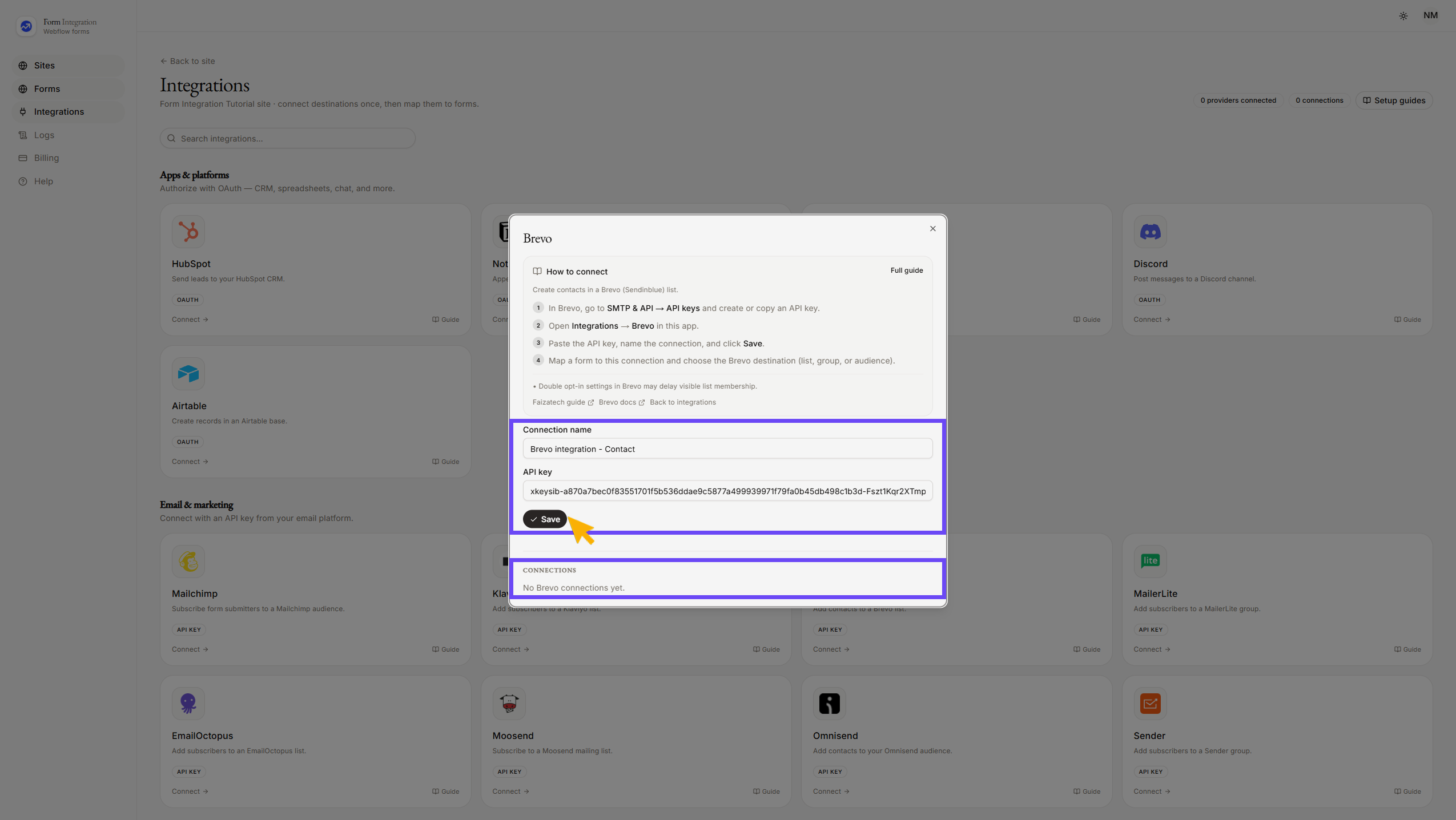Open Logs in the sidebar
The height and width of the screenshot is (820, 1456).
(69, 135)
